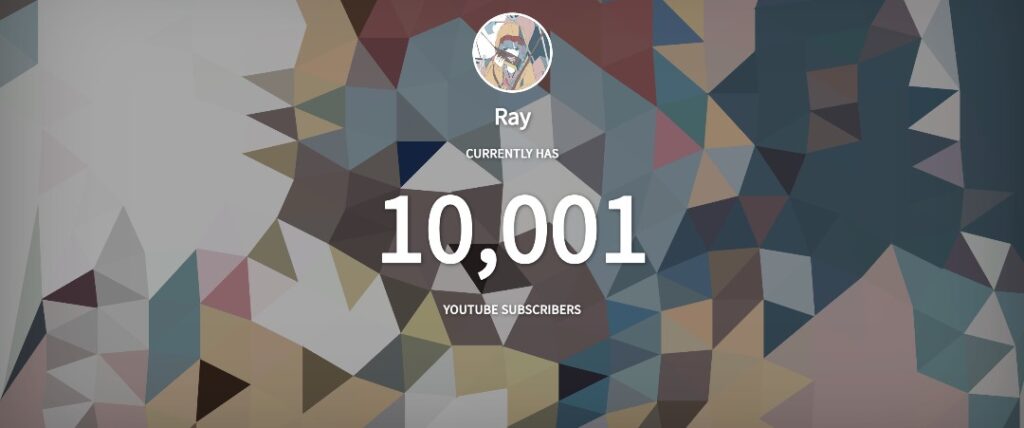The image size is (1024, 428).
Task: Select the word "SUBSCRIBERS" below the counter
Action: [x=541, y=309]
